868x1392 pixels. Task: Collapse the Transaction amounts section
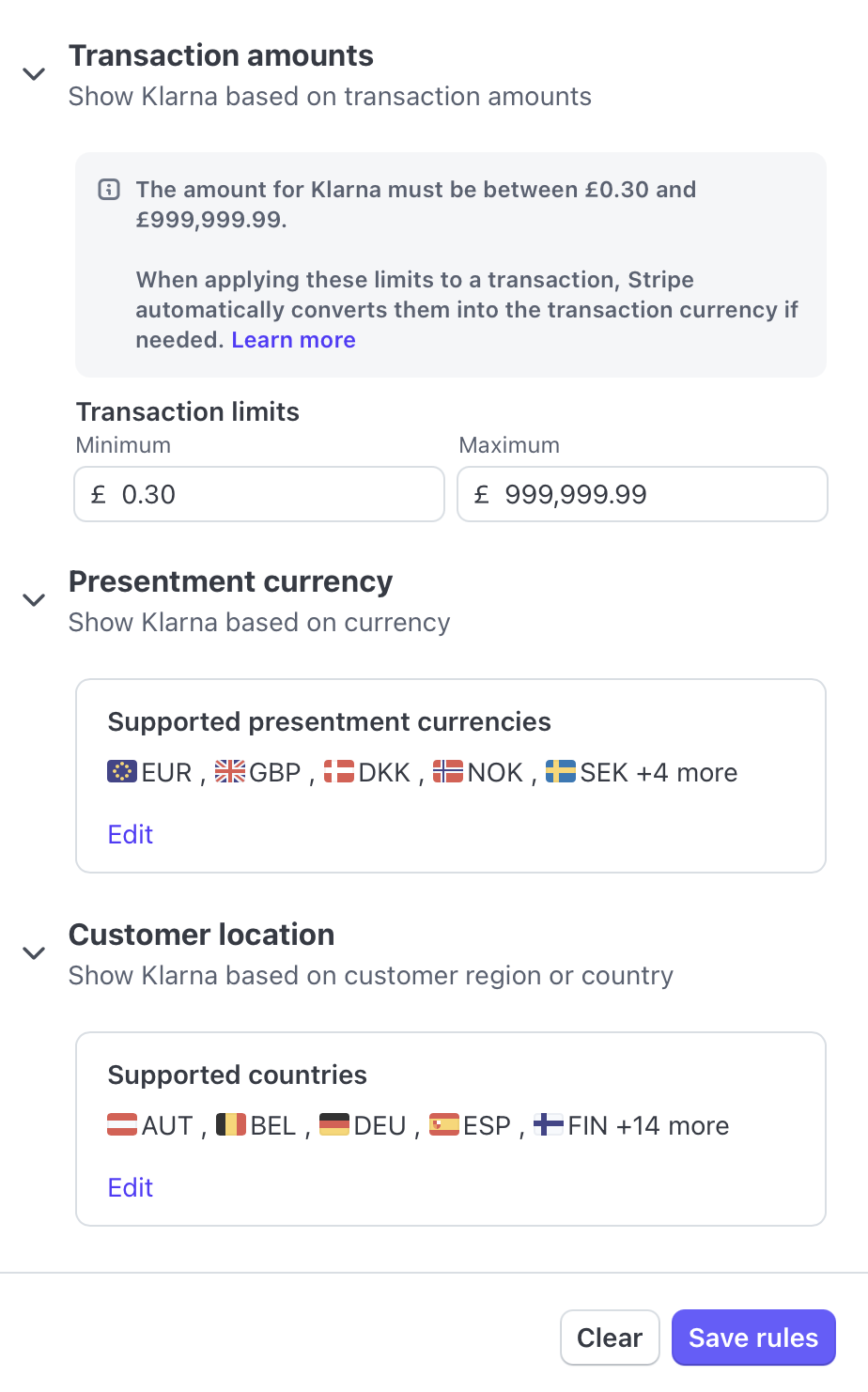click(x=34, y=74)
